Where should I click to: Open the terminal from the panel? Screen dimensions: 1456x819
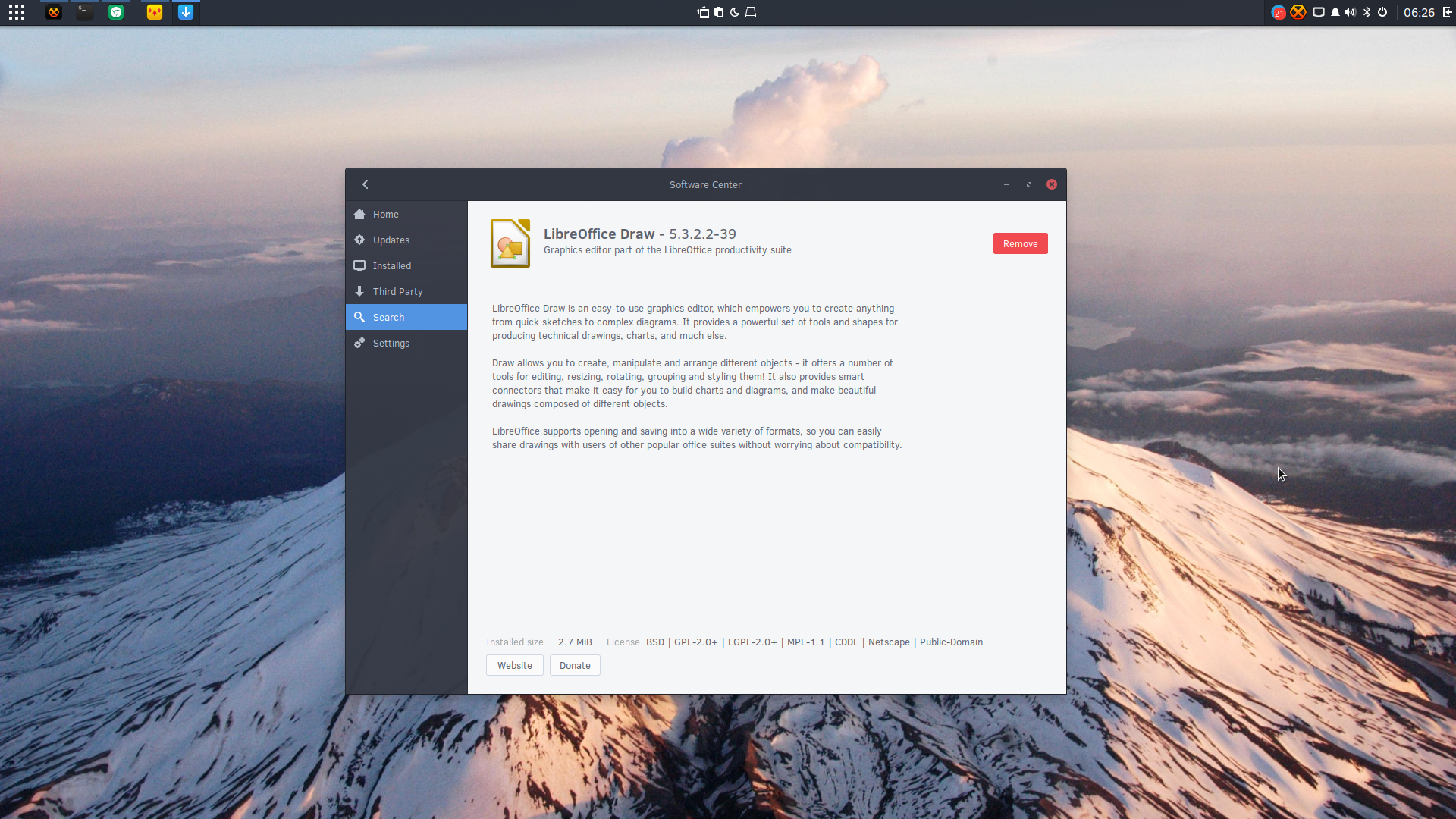(x=85, y=12)
